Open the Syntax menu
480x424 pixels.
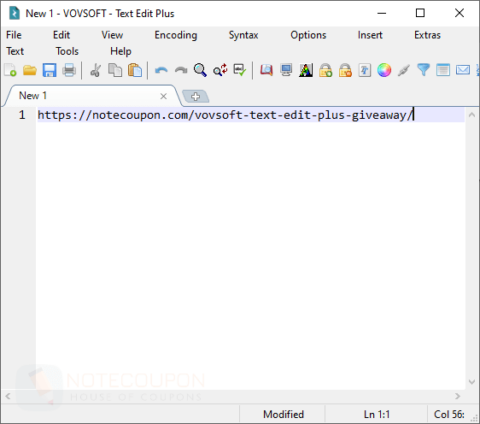[243, 35]
